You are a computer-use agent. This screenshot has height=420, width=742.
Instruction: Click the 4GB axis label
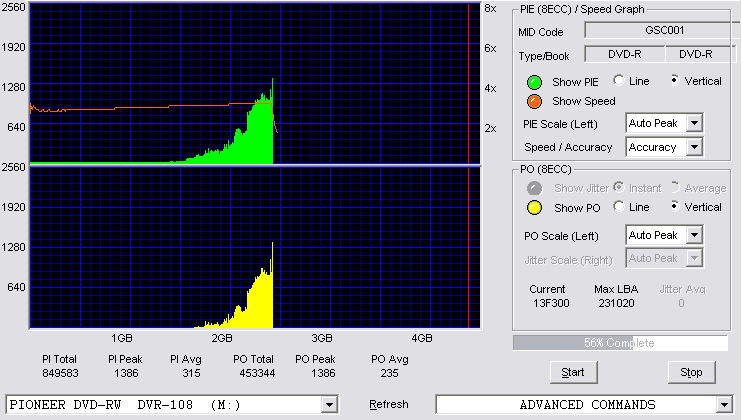point(422,338)
